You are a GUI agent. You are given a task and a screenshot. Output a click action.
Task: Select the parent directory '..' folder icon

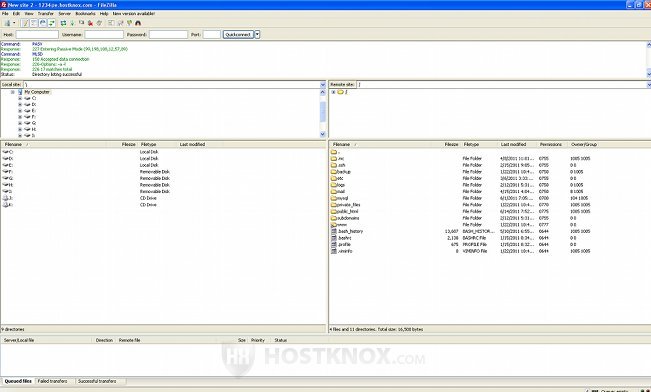(x=334, y=152)
